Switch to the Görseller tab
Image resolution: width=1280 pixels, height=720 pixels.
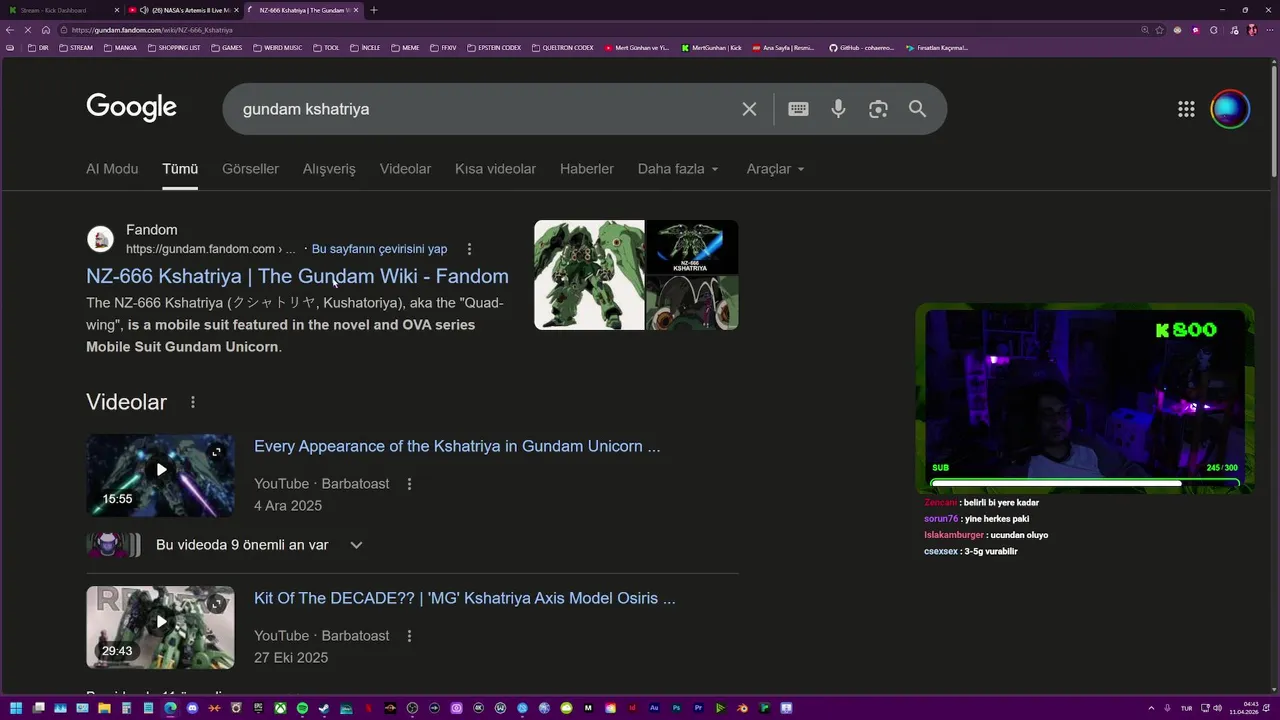250,169
